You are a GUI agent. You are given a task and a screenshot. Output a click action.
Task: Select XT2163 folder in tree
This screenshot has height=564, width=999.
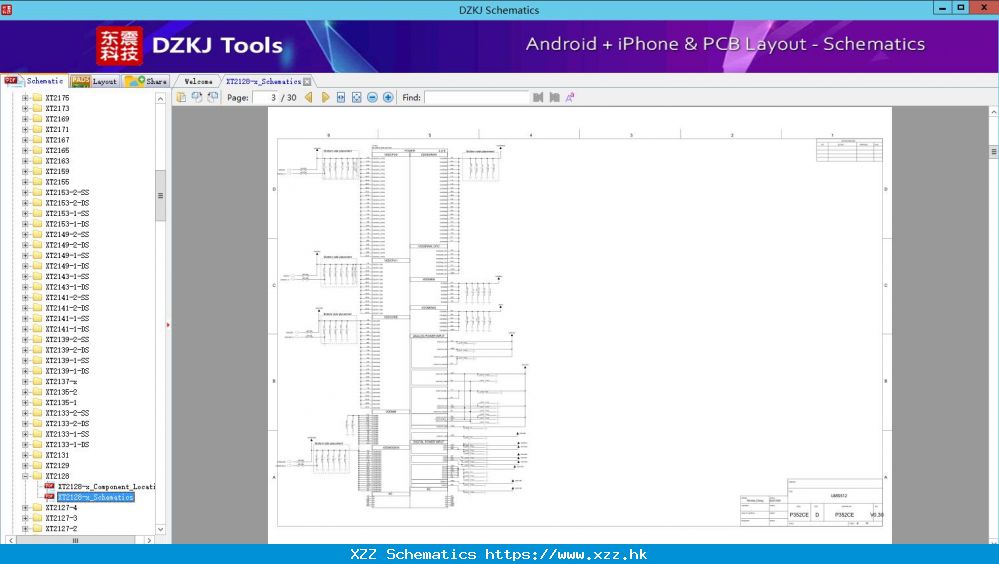tap(57, 161)
